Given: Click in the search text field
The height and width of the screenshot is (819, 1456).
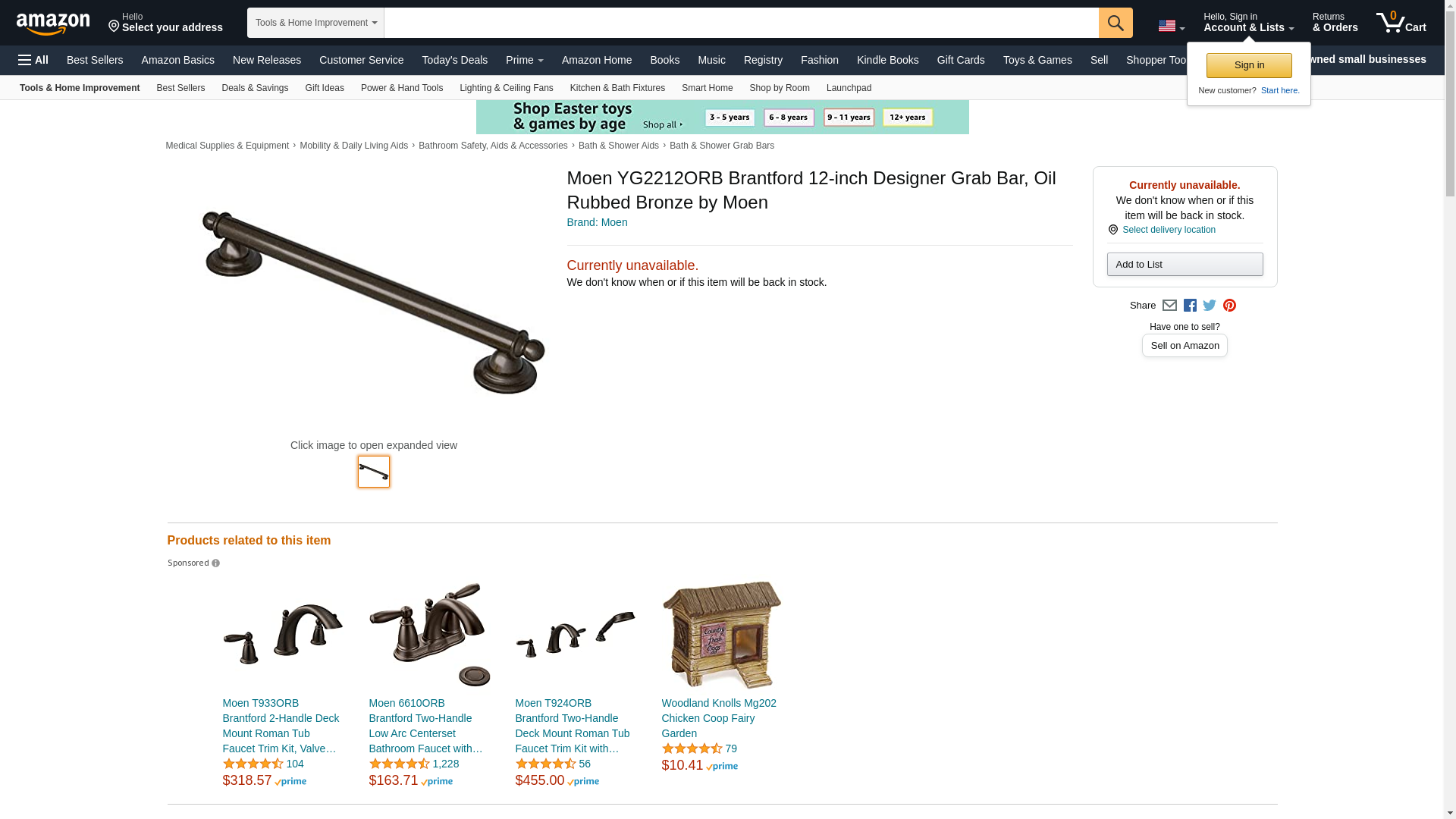Looking at the screenshot, I should [x=742, y=23].
